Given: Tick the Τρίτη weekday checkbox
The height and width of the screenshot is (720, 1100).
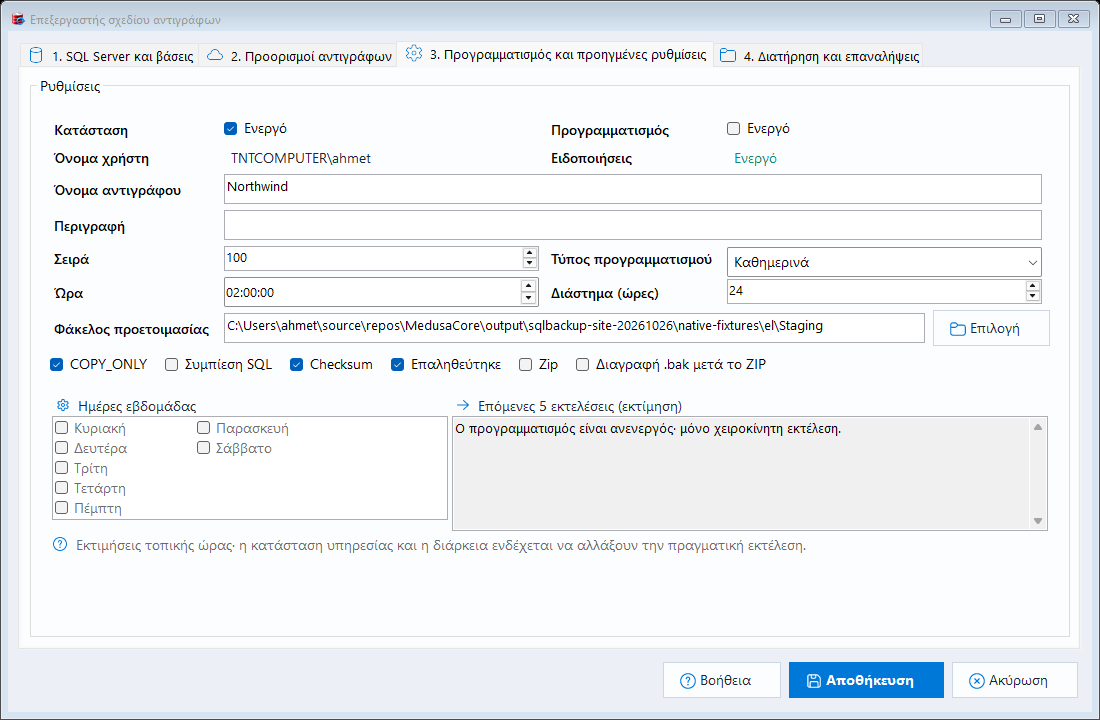Looking at the screenshot, I should tap(62, 468).
